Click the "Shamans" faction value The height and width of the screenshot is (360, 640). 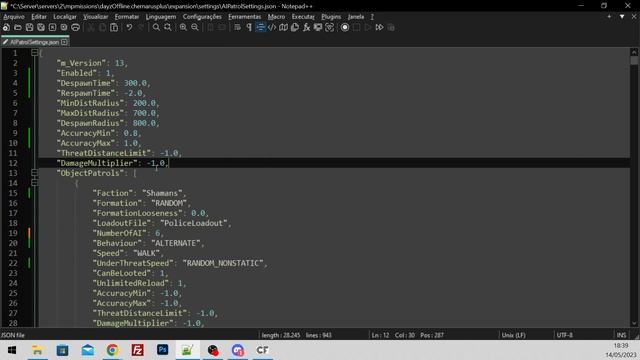[162, 193]
